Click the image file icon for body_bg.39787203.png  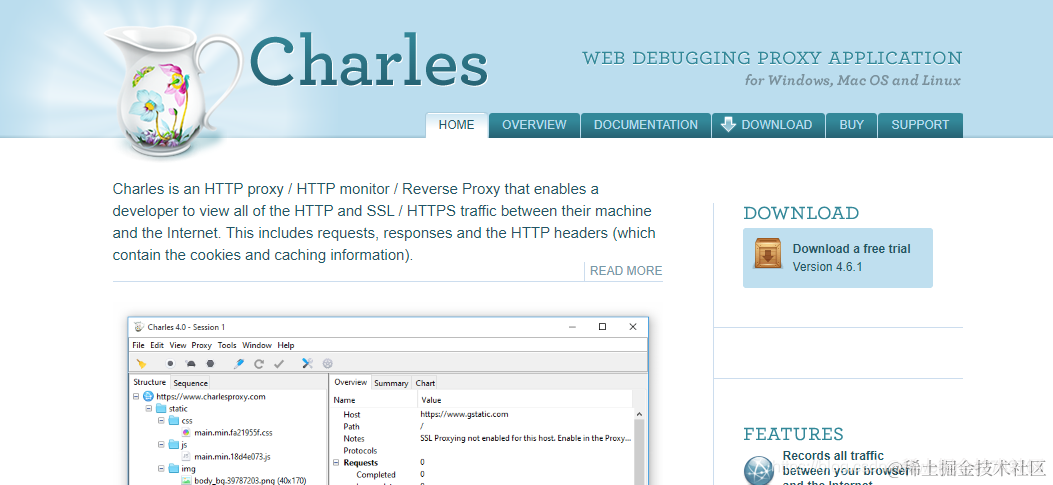click(186, 480)
